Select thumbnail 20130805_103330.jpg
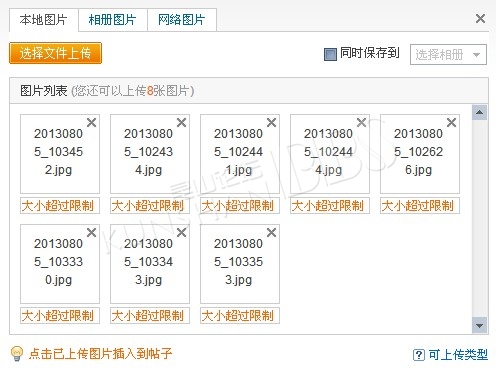The width and height of the screenshot is (496, 373). point(60,264)
